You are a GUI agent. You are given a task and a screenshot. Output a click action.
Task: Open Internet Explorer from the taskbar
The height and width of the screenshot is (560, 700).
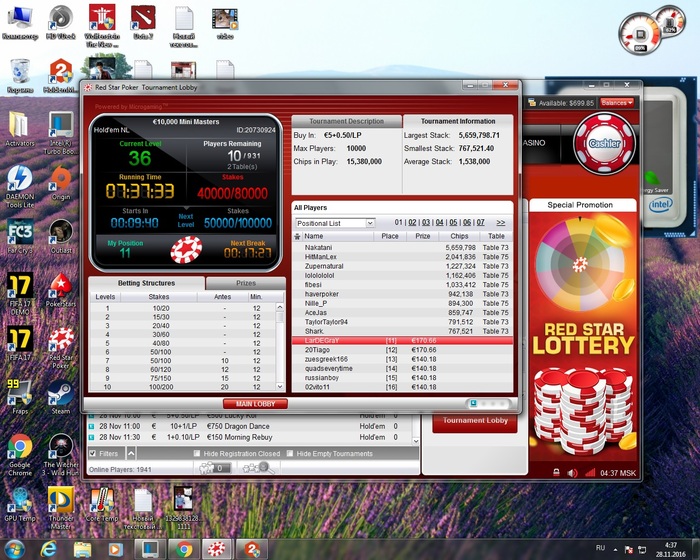(x=48, y=549)
